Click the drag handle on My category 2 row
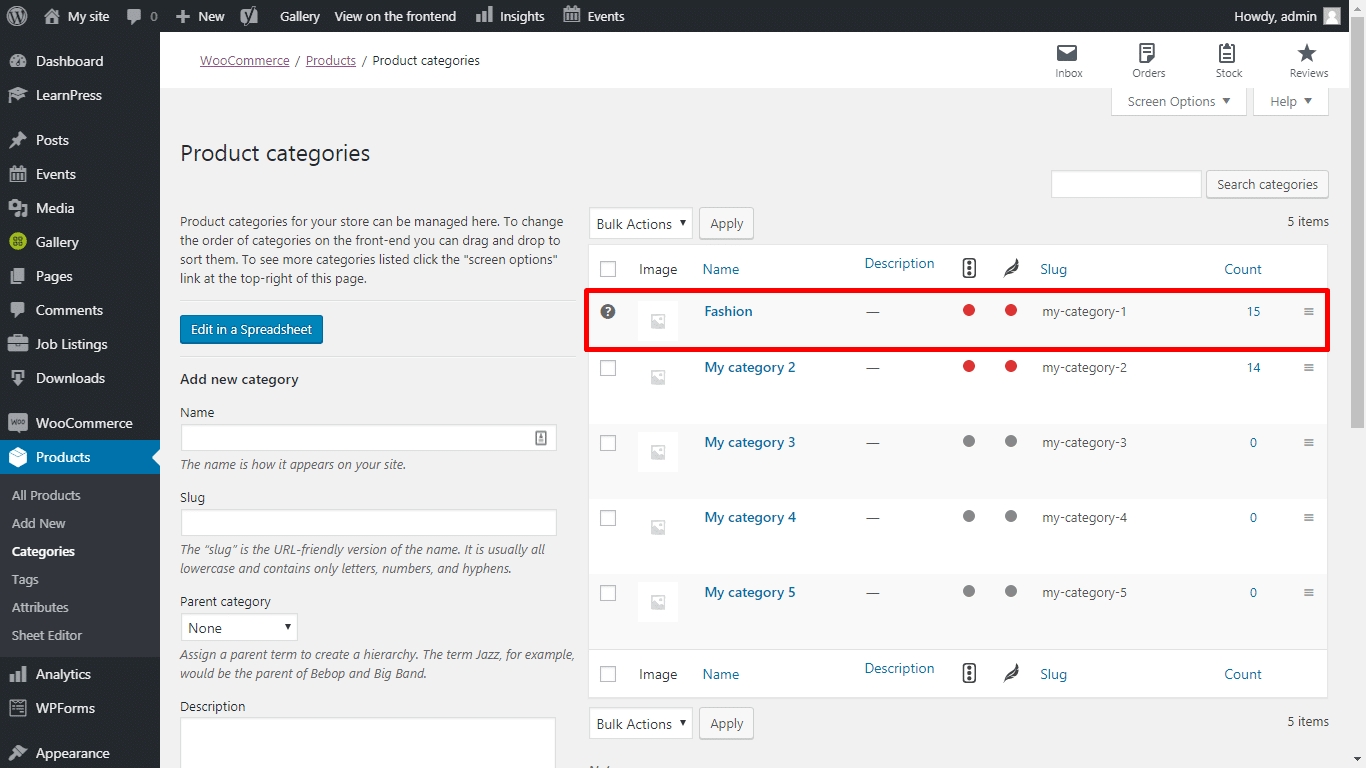This screenshot has height=768, width=1366. [1308, 368]
